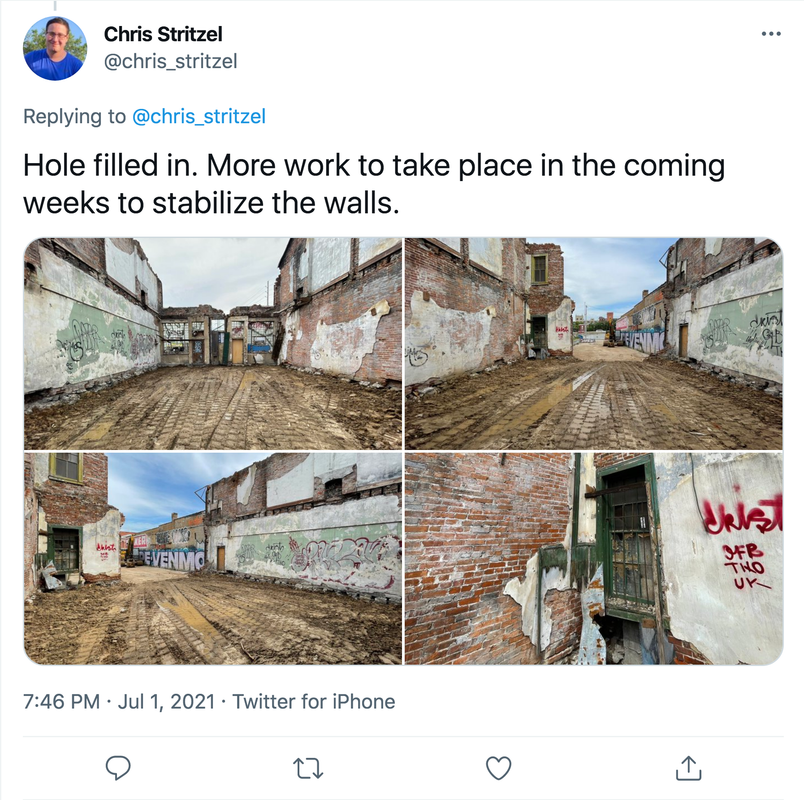Open the Twitter for iPhone source link
Screen dimensions: 804x800
coord(314,702)
